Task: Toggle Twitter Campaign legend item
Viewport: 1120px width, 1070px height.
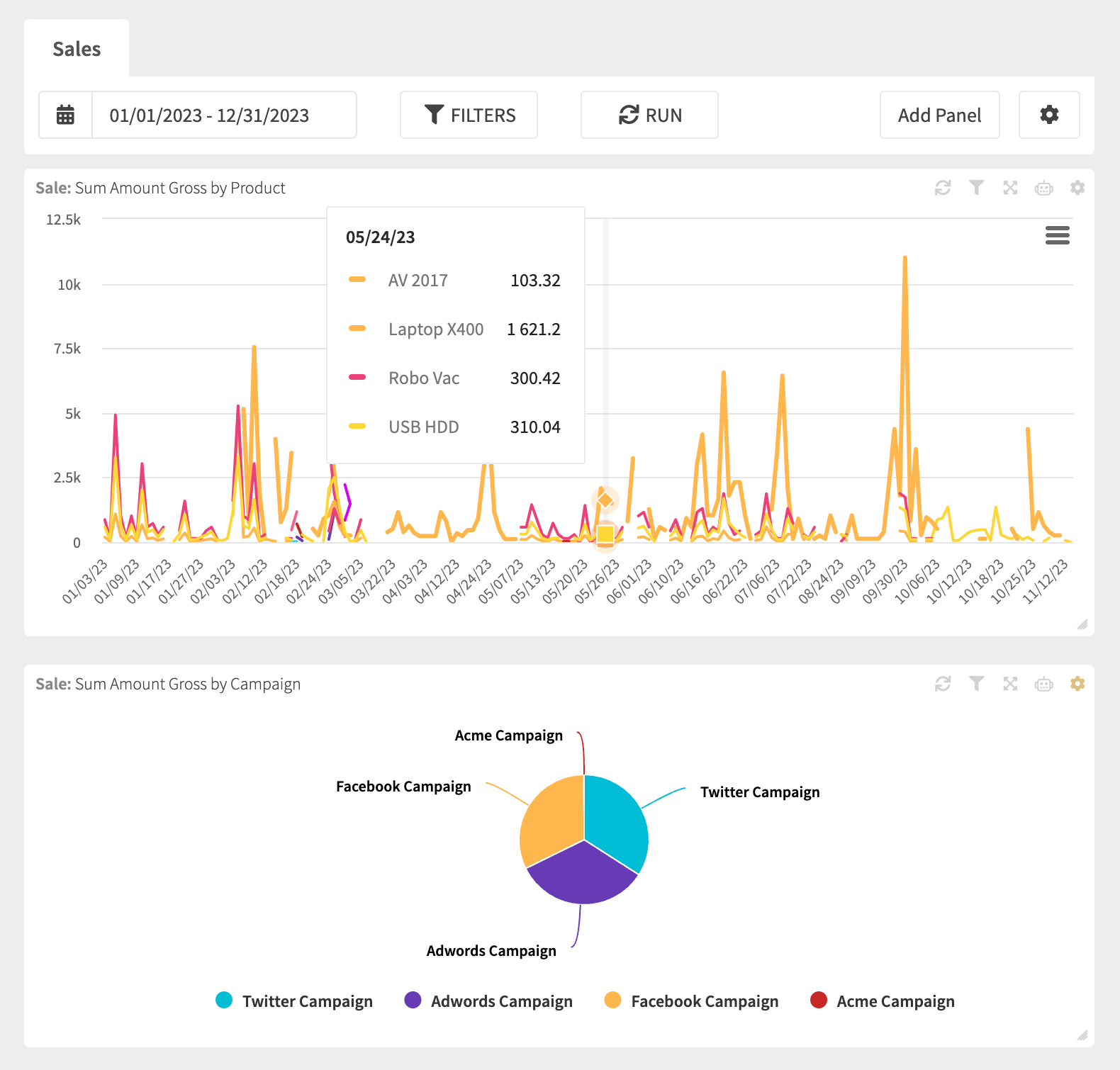Action: coord(294,1001)
